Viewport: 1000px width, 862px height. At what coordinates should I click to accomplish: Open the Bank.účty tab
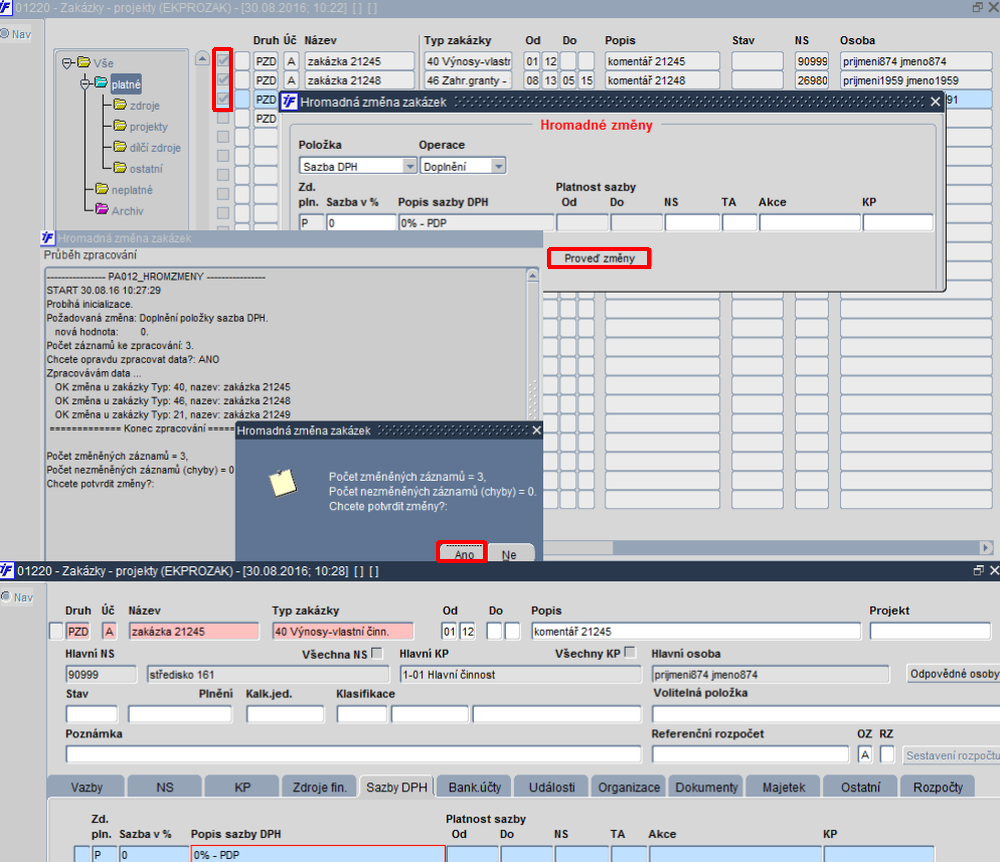coord(476,787)
